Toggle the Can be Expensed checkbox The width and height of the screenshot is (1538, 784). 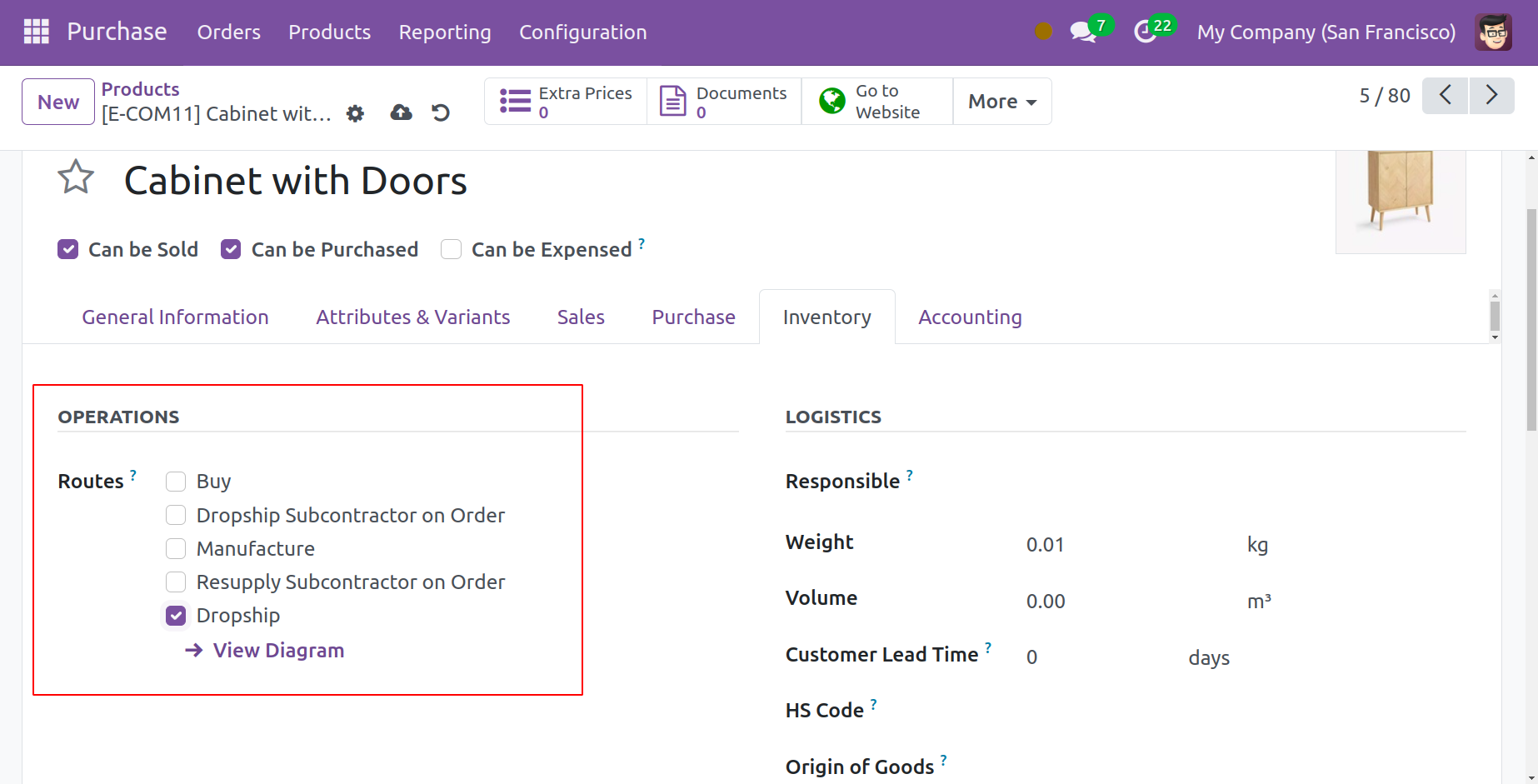click(452, 249)
